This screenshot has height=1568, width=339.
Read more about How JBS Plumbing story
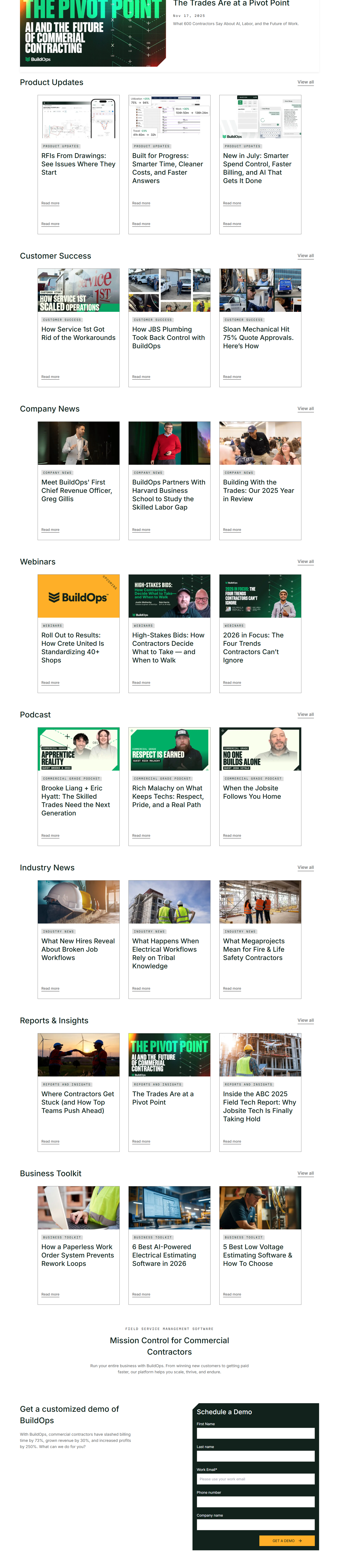[x=141, y=377]
